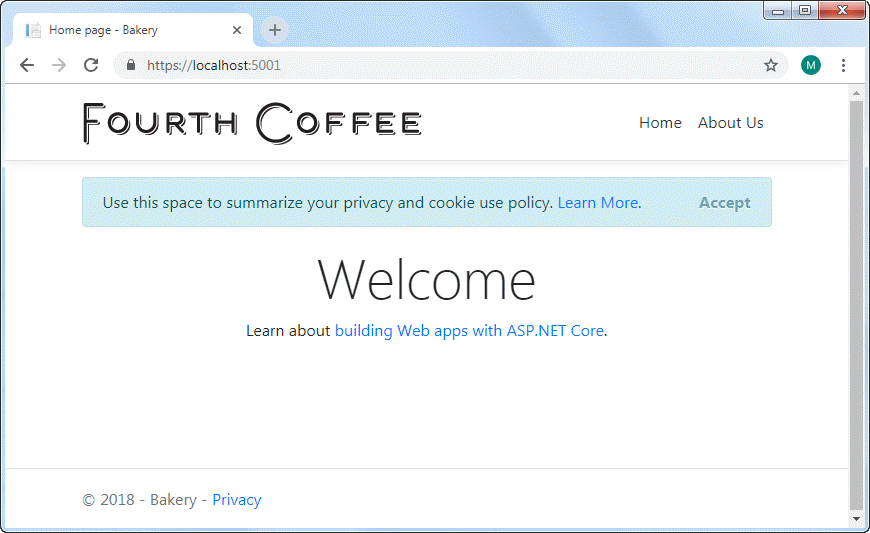Follow the Learn More cookie policy link
870x533 pixels.
[598, 203]
